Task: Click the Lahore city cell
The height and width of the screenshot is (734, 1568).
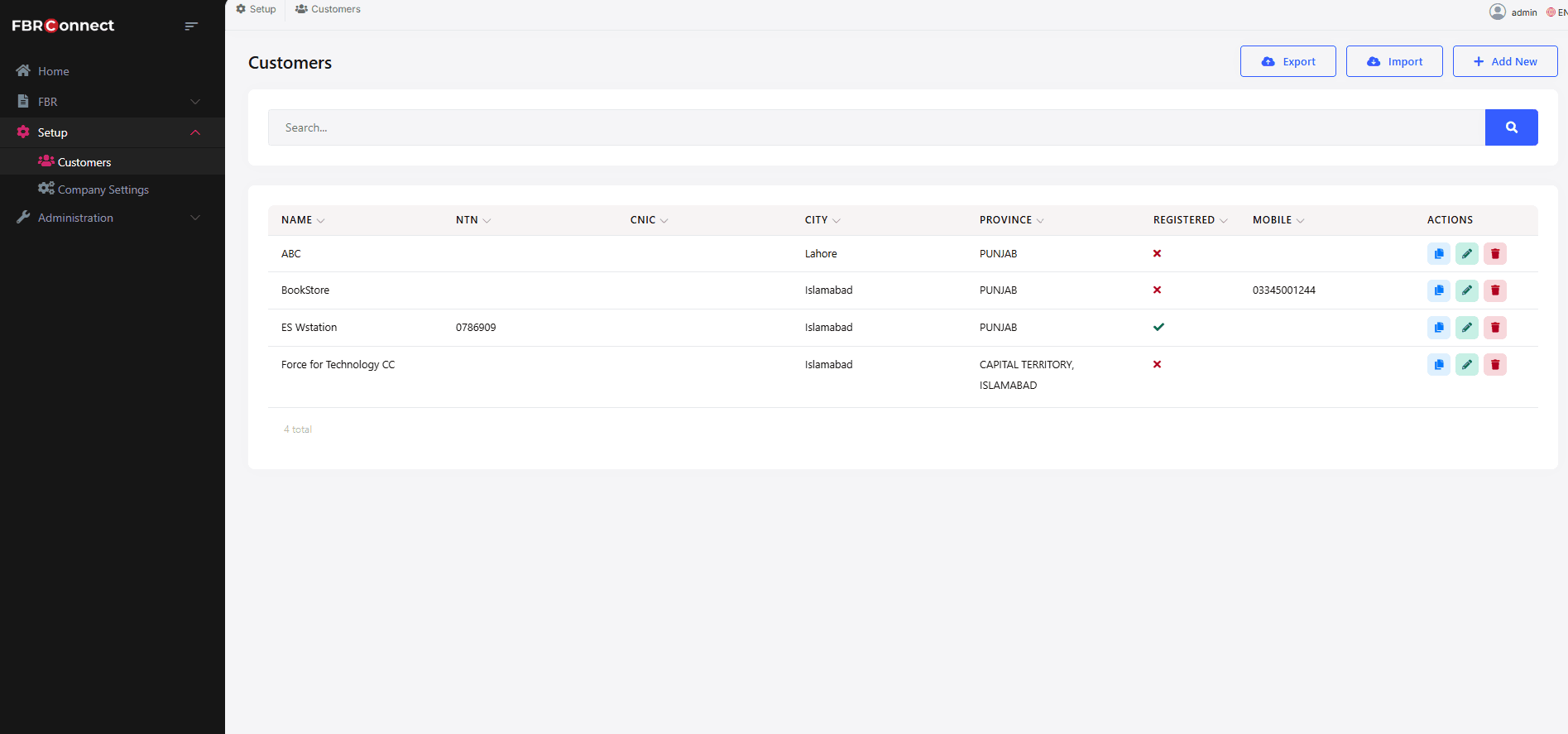Action: (821, 254)
